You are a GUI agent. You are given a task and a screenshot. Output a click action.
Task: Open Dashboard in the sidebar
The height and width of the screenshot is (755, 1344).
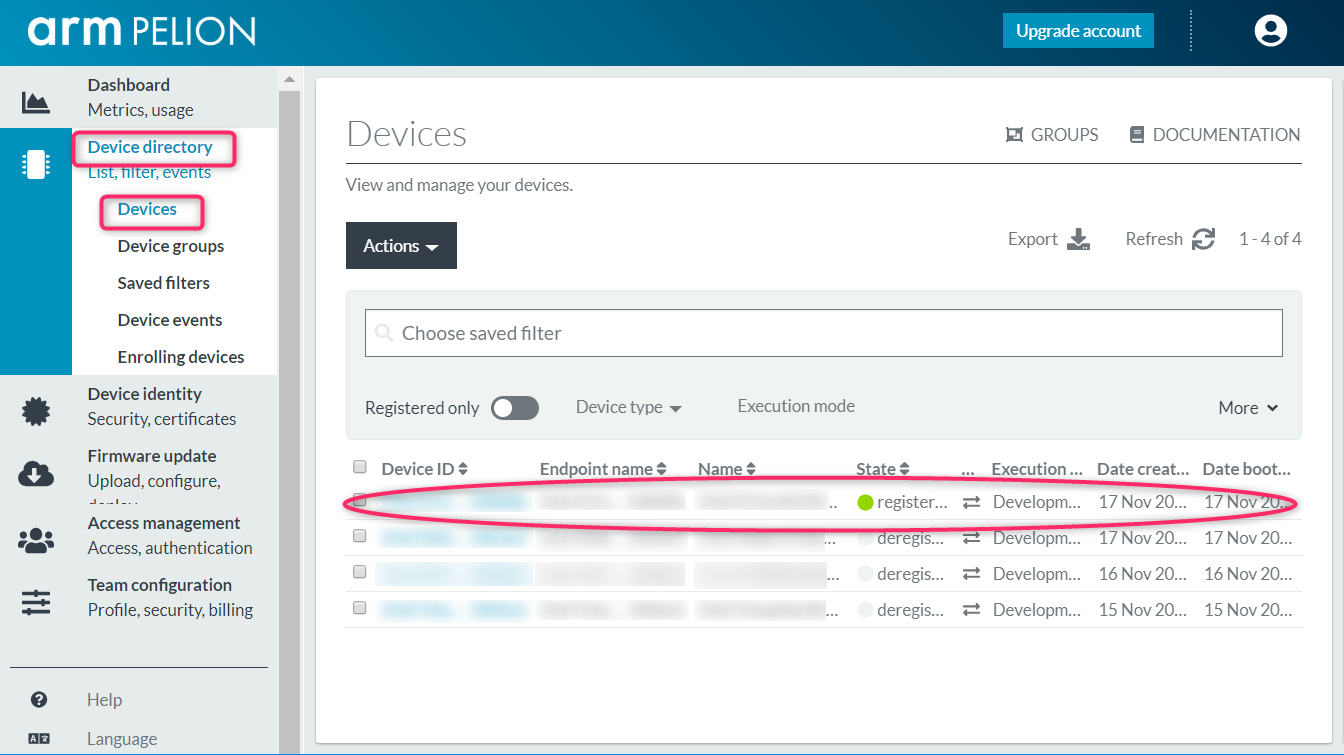click(x=129, y=85)
